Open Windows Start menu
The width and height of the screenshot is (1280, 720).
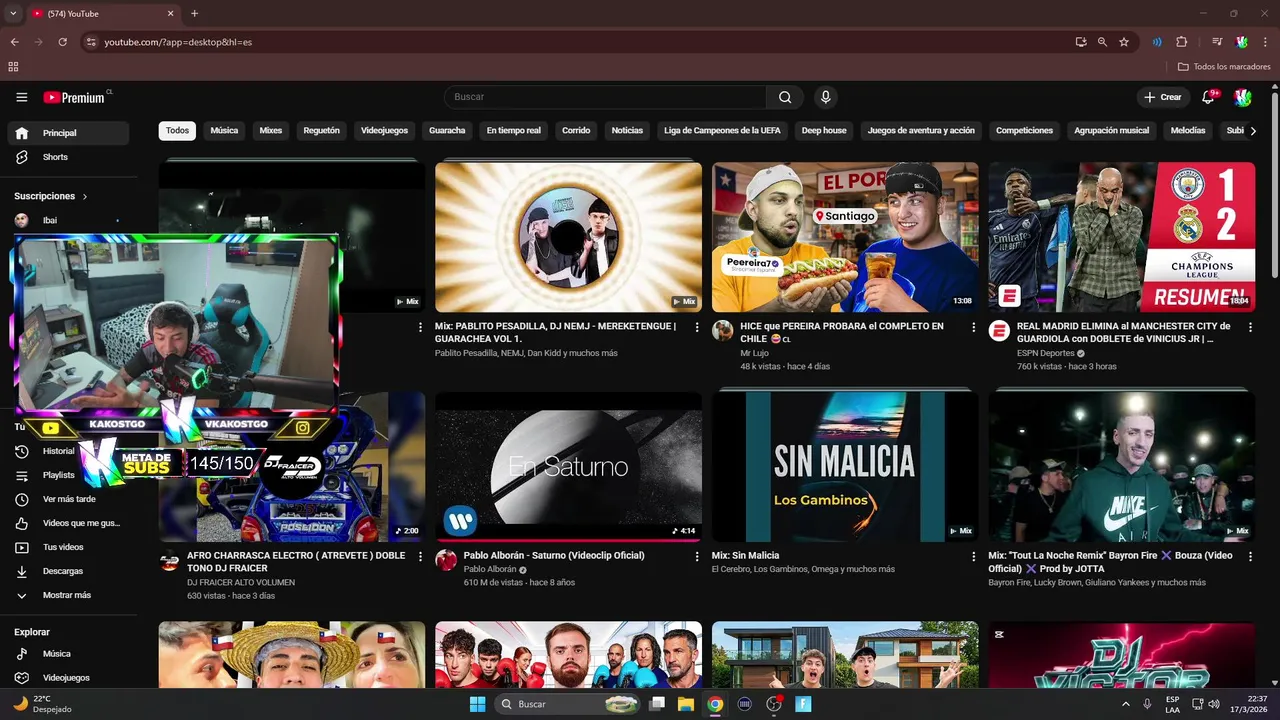[x=477, y=704]
